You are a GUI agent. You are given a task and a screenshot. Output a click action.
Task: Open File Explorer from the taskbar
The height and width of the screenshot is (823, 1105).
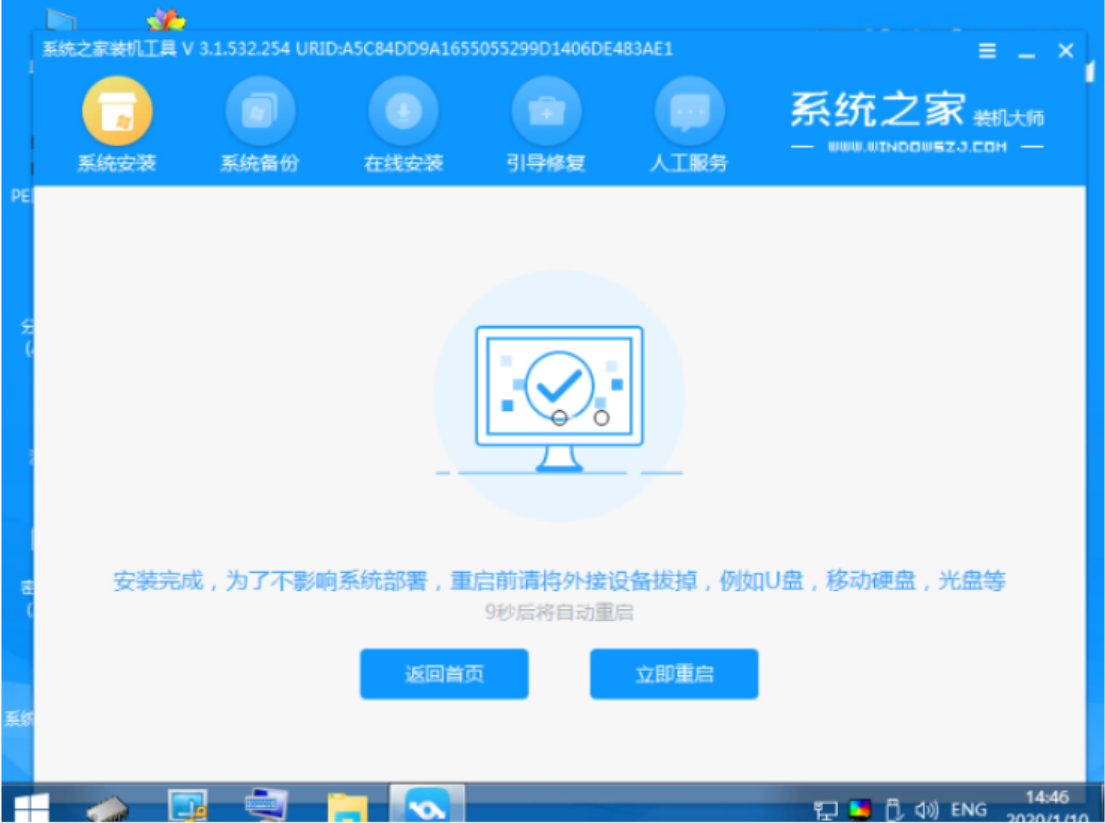coord(346,805)
